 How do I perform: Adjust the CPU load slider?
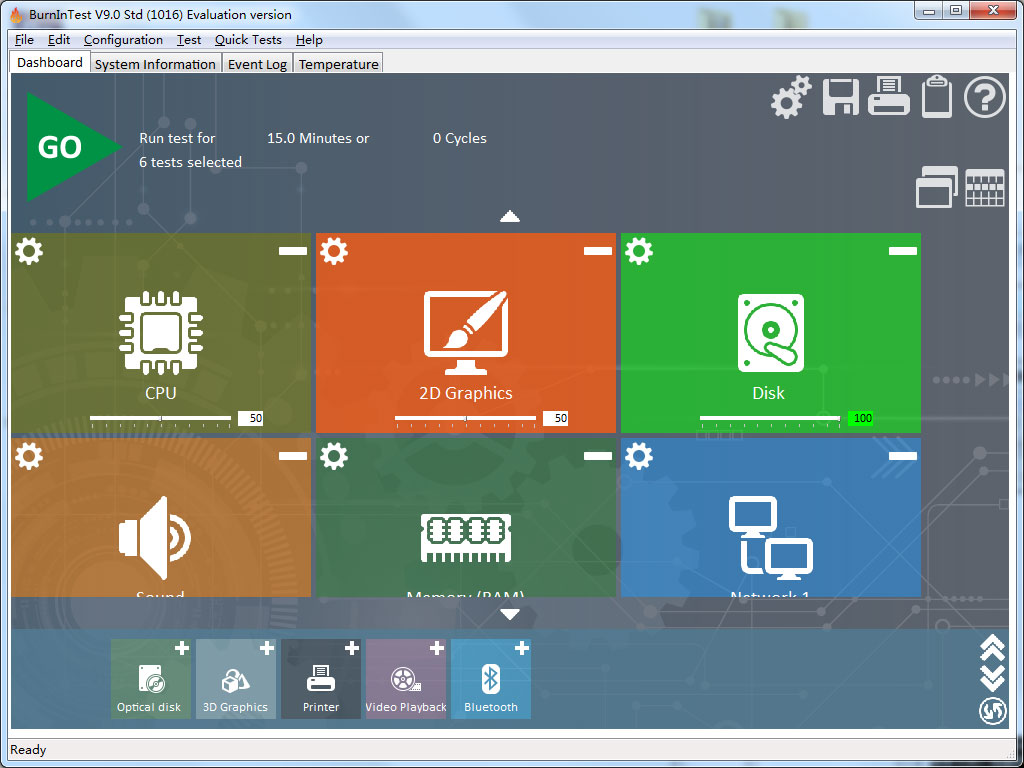(x=160, y=418)
